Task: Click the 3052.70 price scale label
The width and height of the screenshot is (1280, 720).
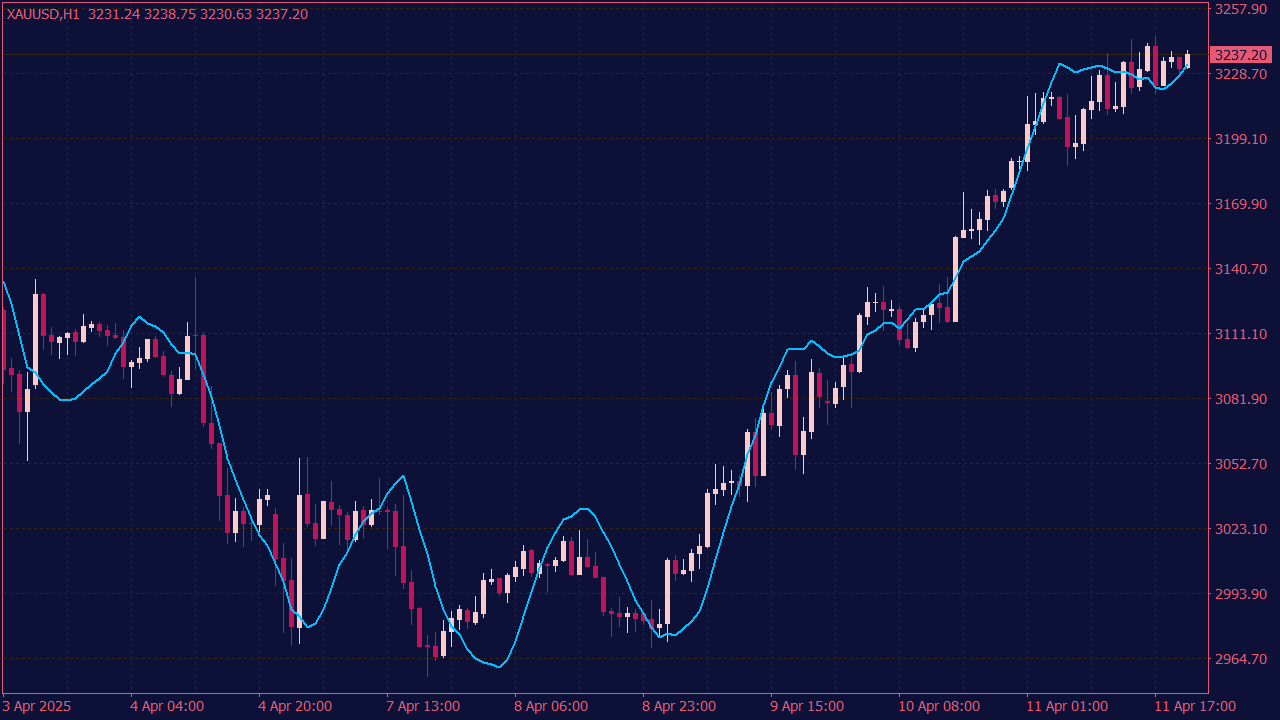Action: [1241, 464]
